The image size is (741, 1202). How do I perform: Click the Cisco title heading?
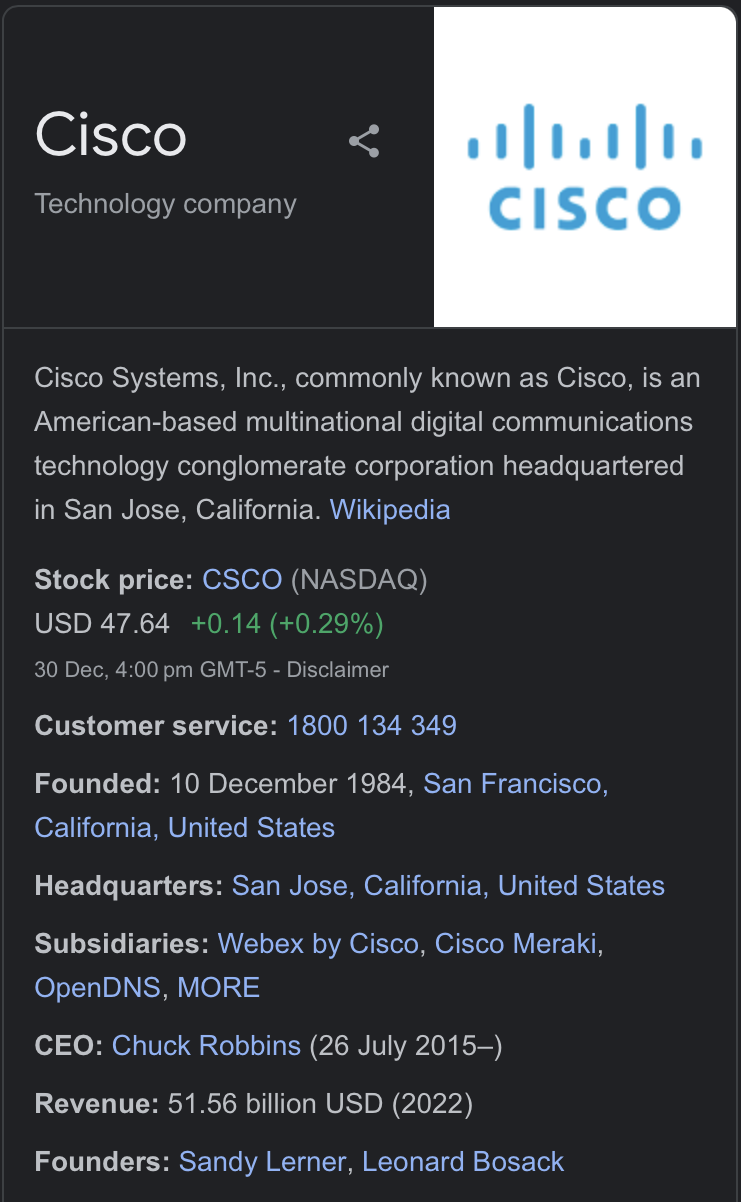[x=110, y=135]
